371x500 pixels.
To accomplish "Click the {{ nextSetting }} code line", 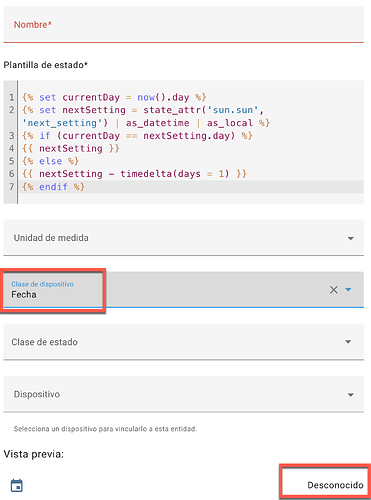I will [71, 148].
